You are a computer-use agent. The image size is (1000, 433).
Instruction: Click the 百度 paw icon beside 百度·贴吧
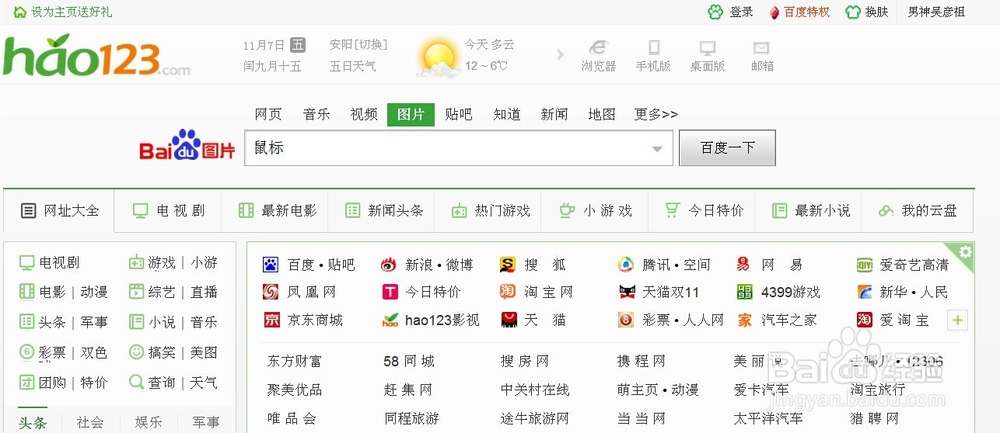point(270,265)
